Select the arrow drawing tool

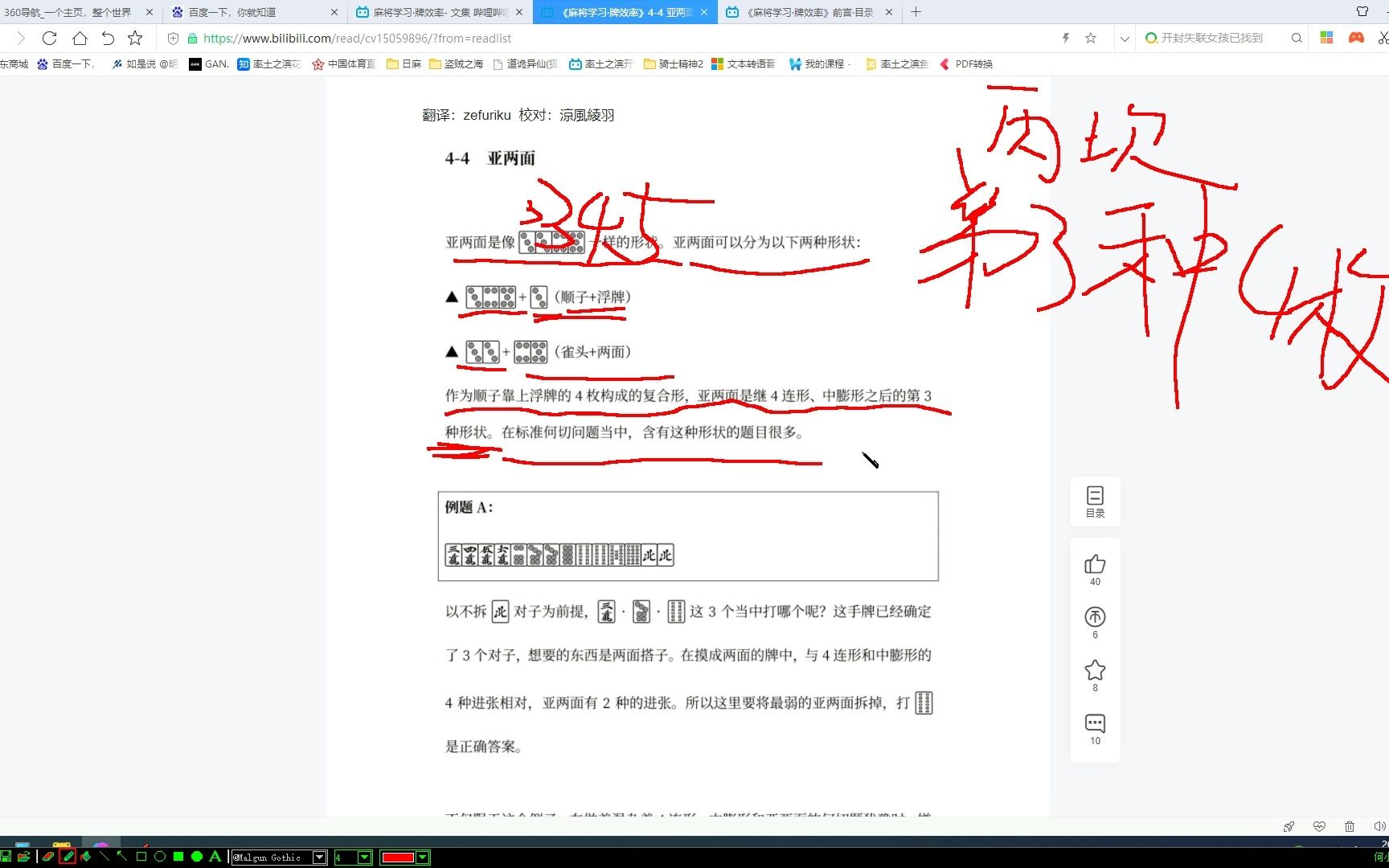[x=122, y=857]
